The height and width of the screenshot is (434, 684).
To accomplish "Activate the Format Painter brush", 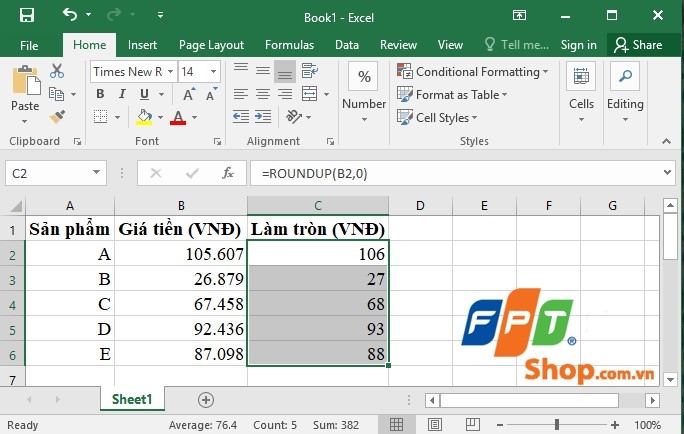I will point(57,117).
